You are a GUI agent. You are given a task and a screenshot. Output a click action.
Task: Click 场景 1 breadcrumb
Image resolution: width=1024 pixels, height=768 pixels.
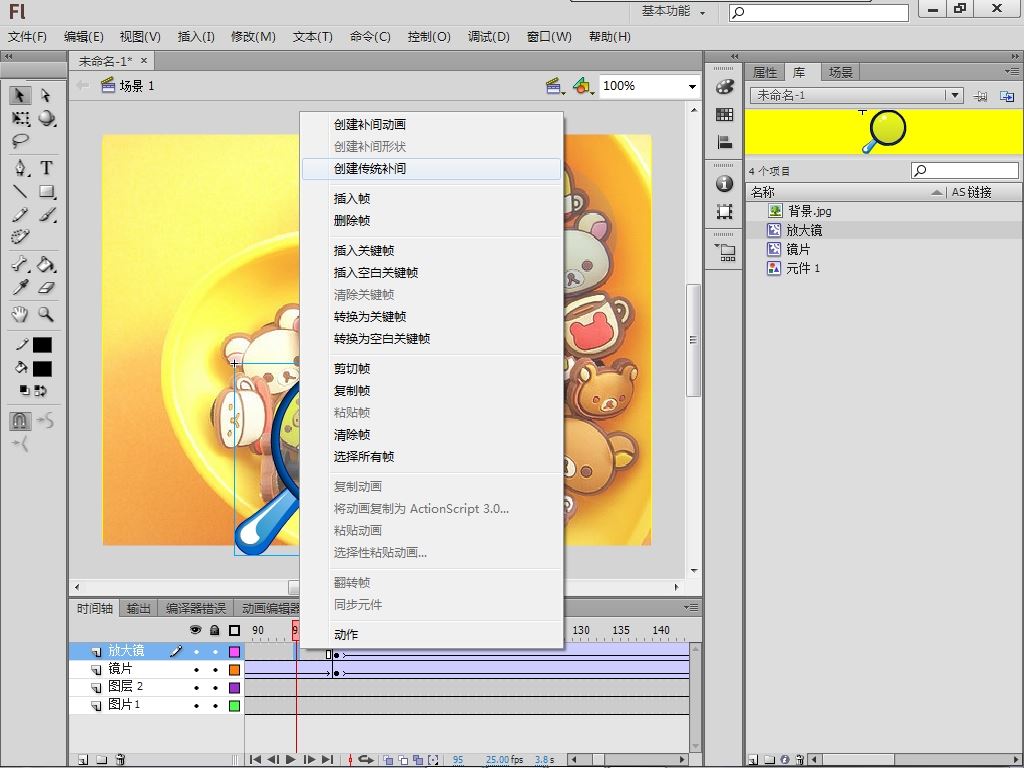coord(129,86)
